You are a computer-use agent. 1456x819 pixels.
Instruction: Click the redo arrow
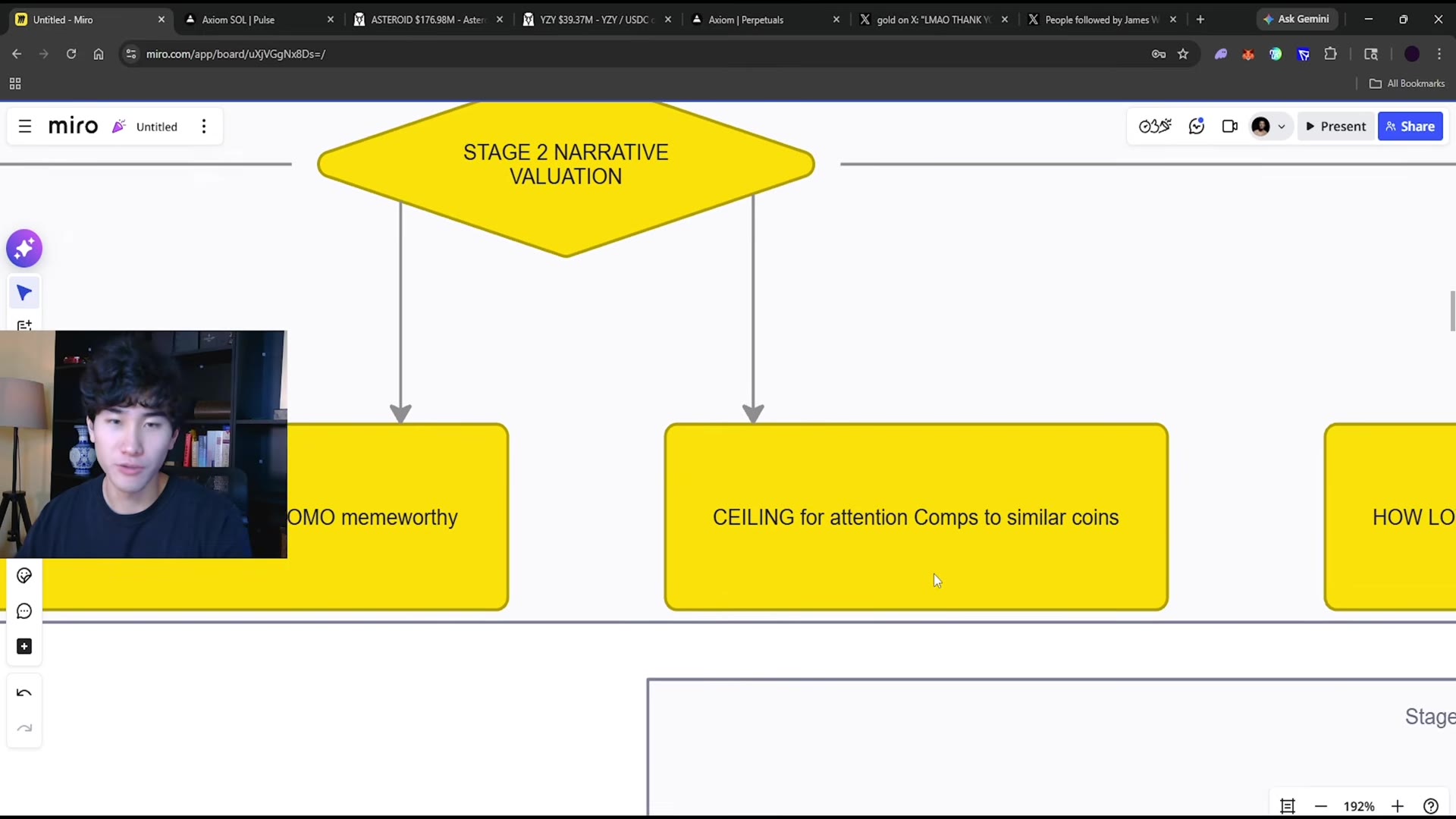click(24, 728)
